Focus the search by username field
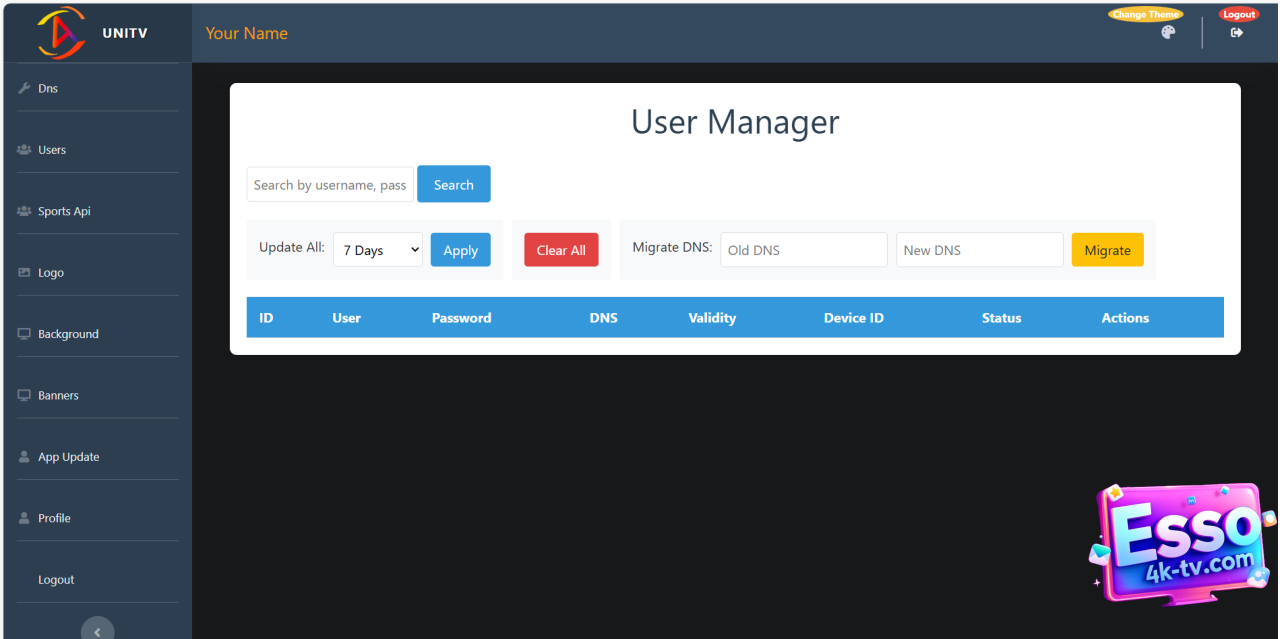This screenshot has width=1280, height=639. 330,185
